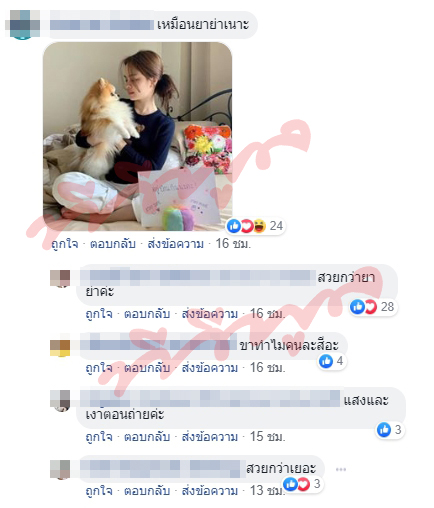Open the dog photo attached to top comment
The width and height of the screenshot is (434, 508).
click(x=137, y=136)
